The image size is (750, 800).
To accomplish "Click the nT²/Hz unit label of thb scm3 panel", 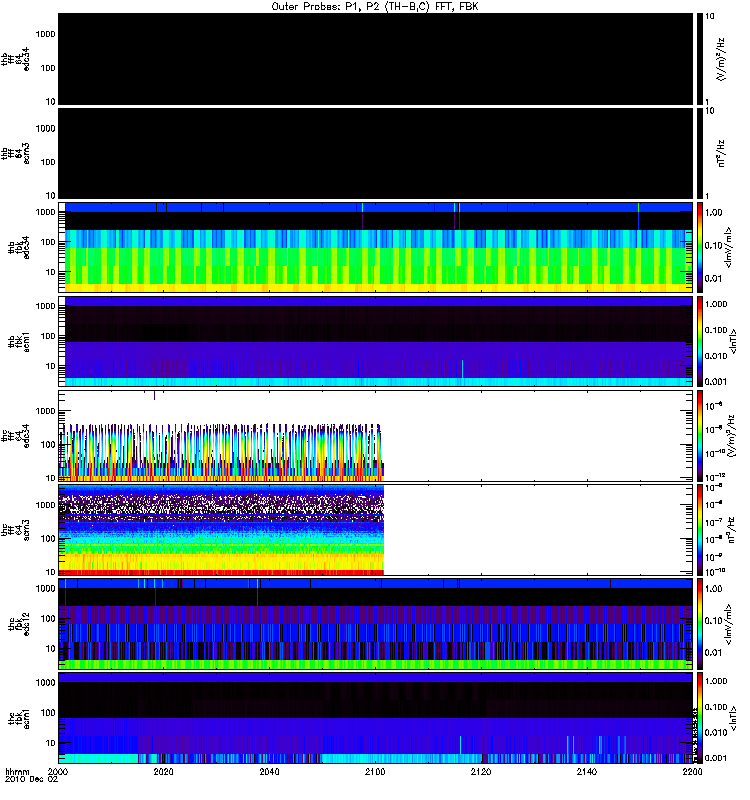I will 721,154.
